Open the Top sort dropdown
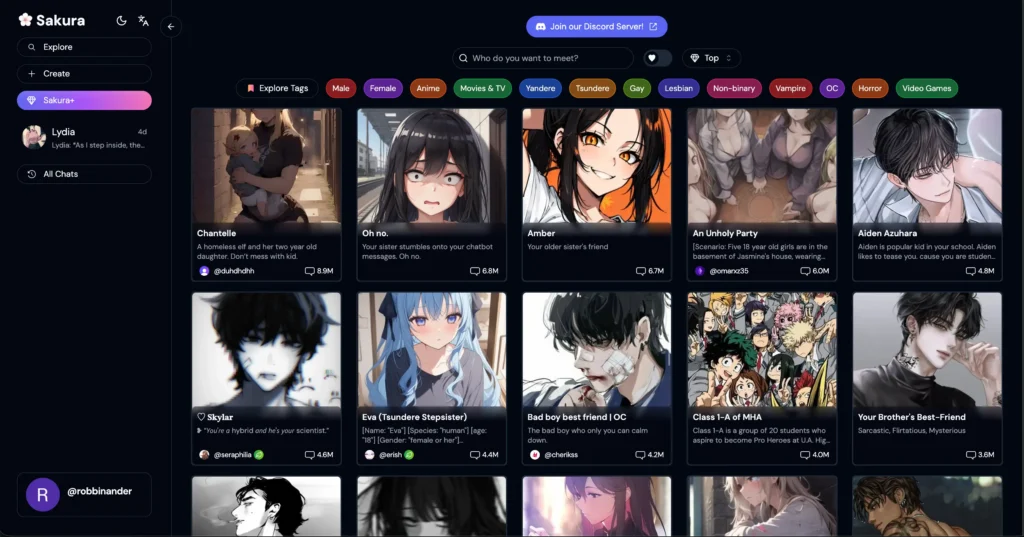Screen dimensions: 1024x537 711,58
